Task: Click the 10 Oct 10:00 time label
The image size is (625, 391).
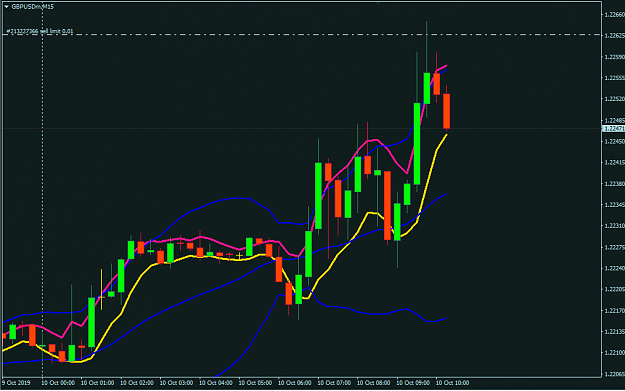Action: tap(452, 383)
